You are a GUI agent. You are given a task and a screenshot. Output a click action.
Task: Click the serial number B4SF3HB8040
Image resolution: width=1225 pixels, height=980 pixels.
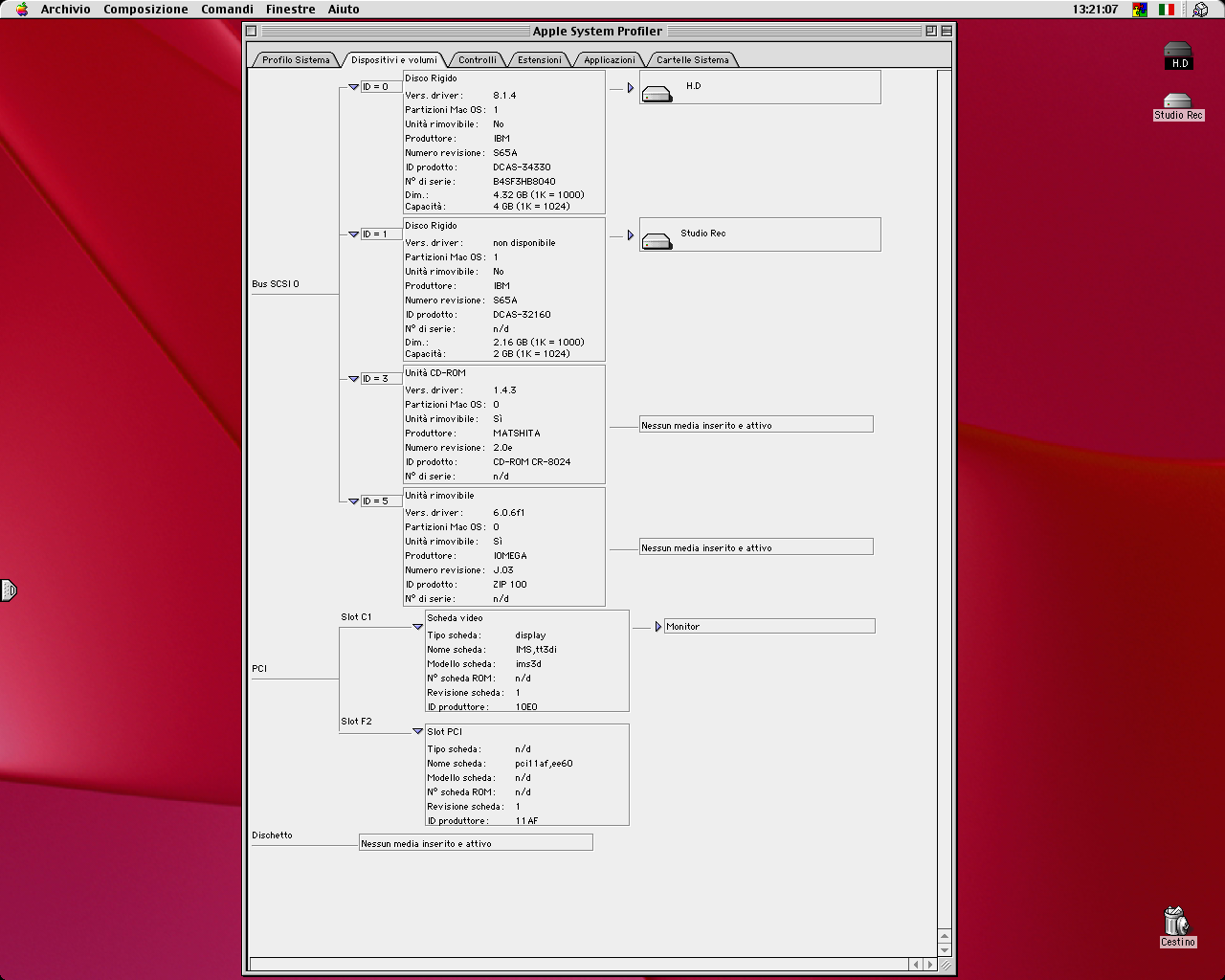pyautogui.click(x=523, y=182)
